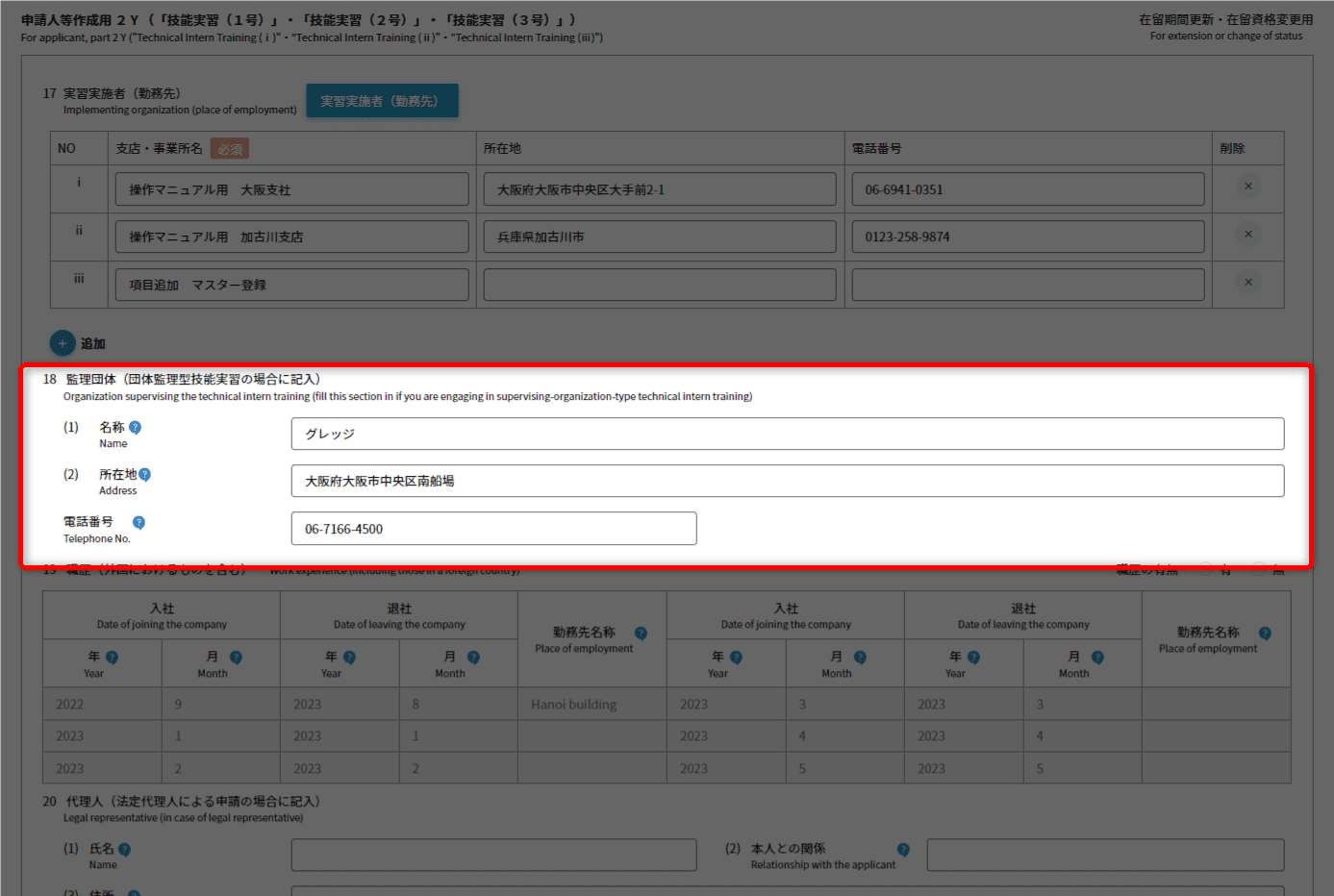Click the help icon beside 名称 Name

pos(135,428)
